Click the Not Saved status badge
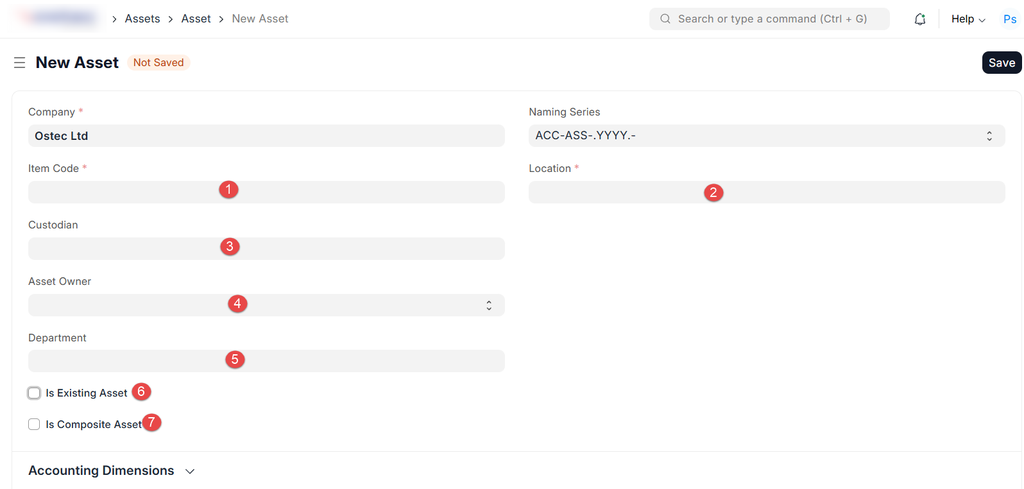Screen dimensions: 1024x489 159,63
